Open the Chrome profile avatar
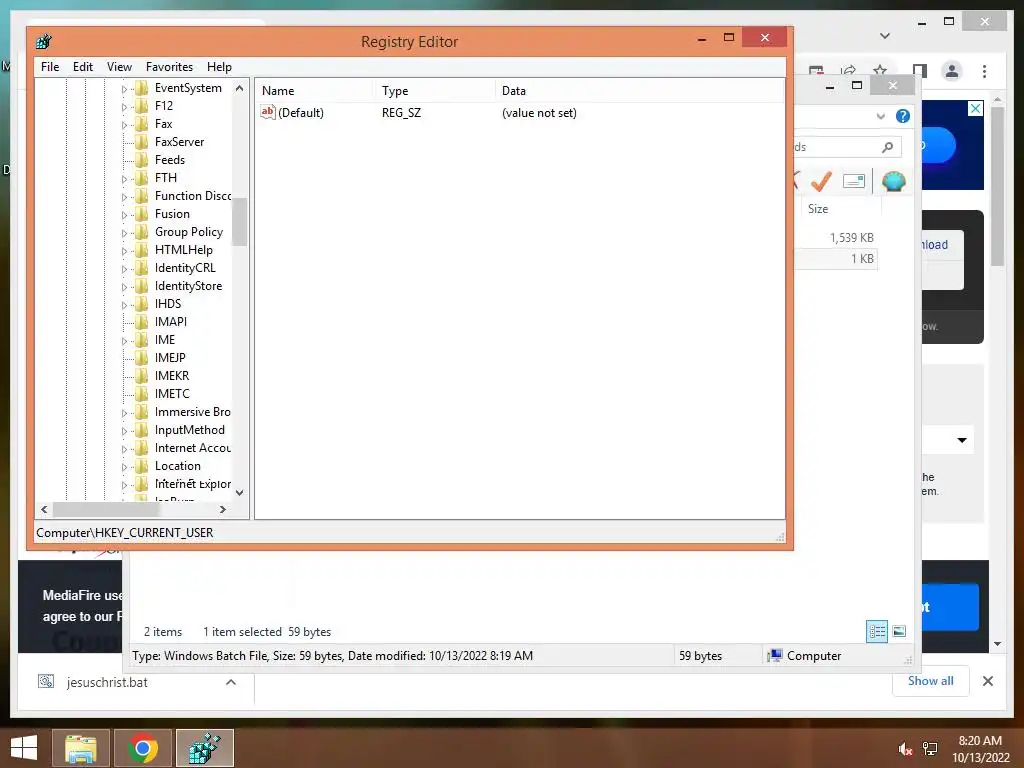Screen dimensions: 1024x768 [952, 71]
